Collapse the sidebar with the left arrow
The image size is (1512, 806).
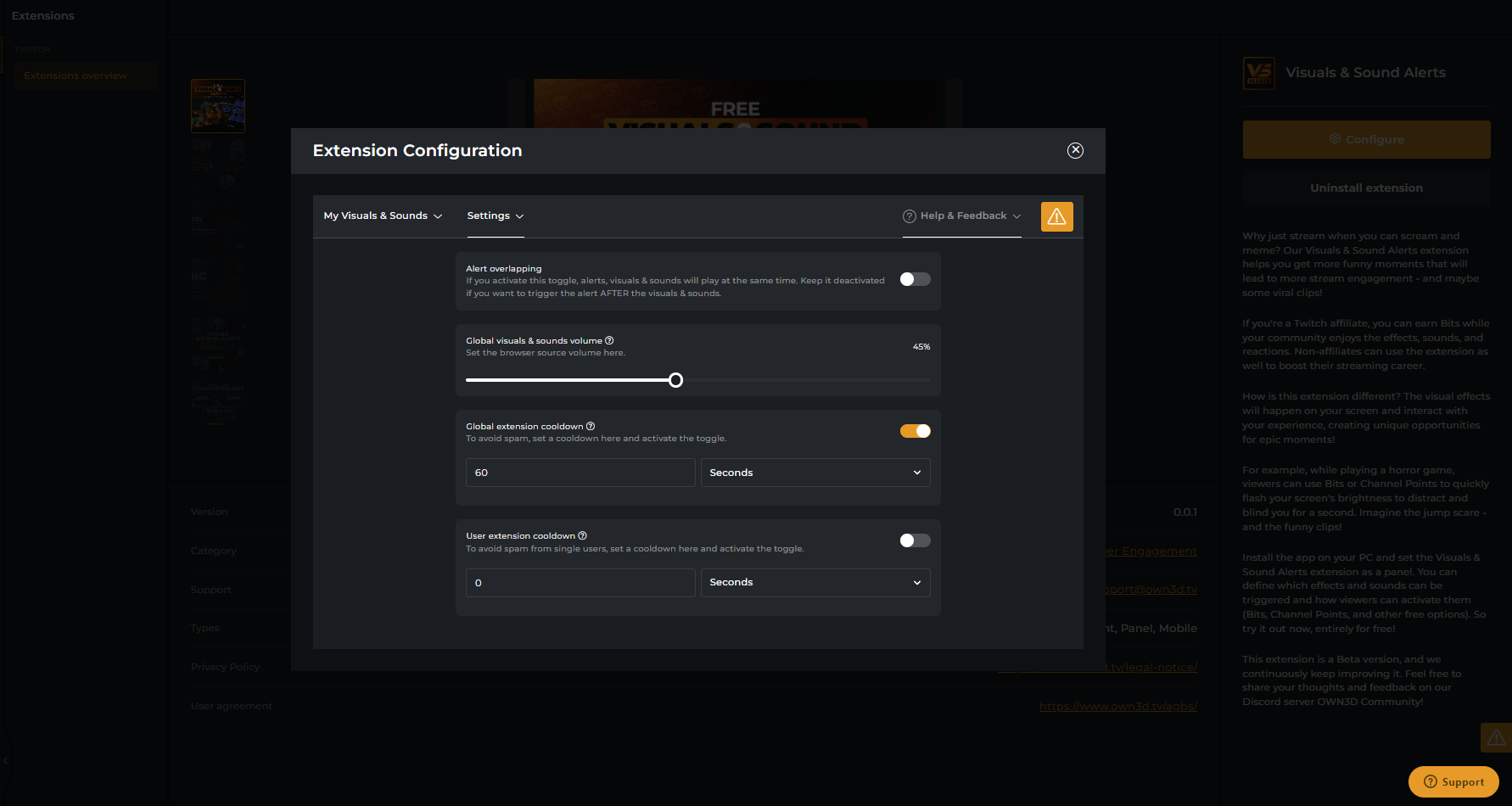(5, 761)
